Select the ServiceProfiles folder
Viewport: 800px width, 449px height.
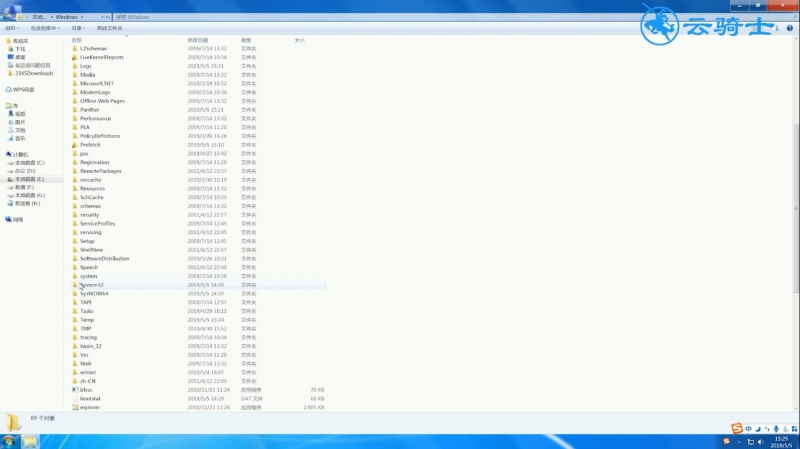[97, 223]
